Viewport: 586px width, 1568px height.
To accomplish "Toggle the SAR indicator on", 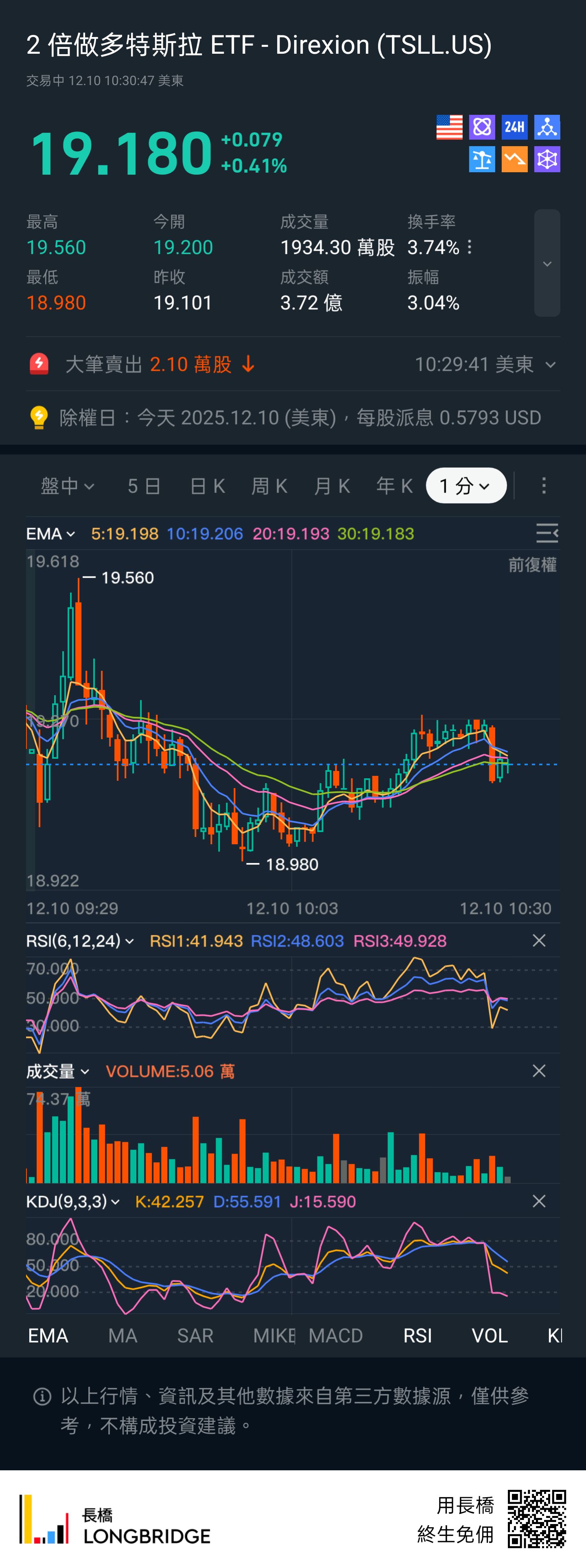I will [x=195, y=1336].
